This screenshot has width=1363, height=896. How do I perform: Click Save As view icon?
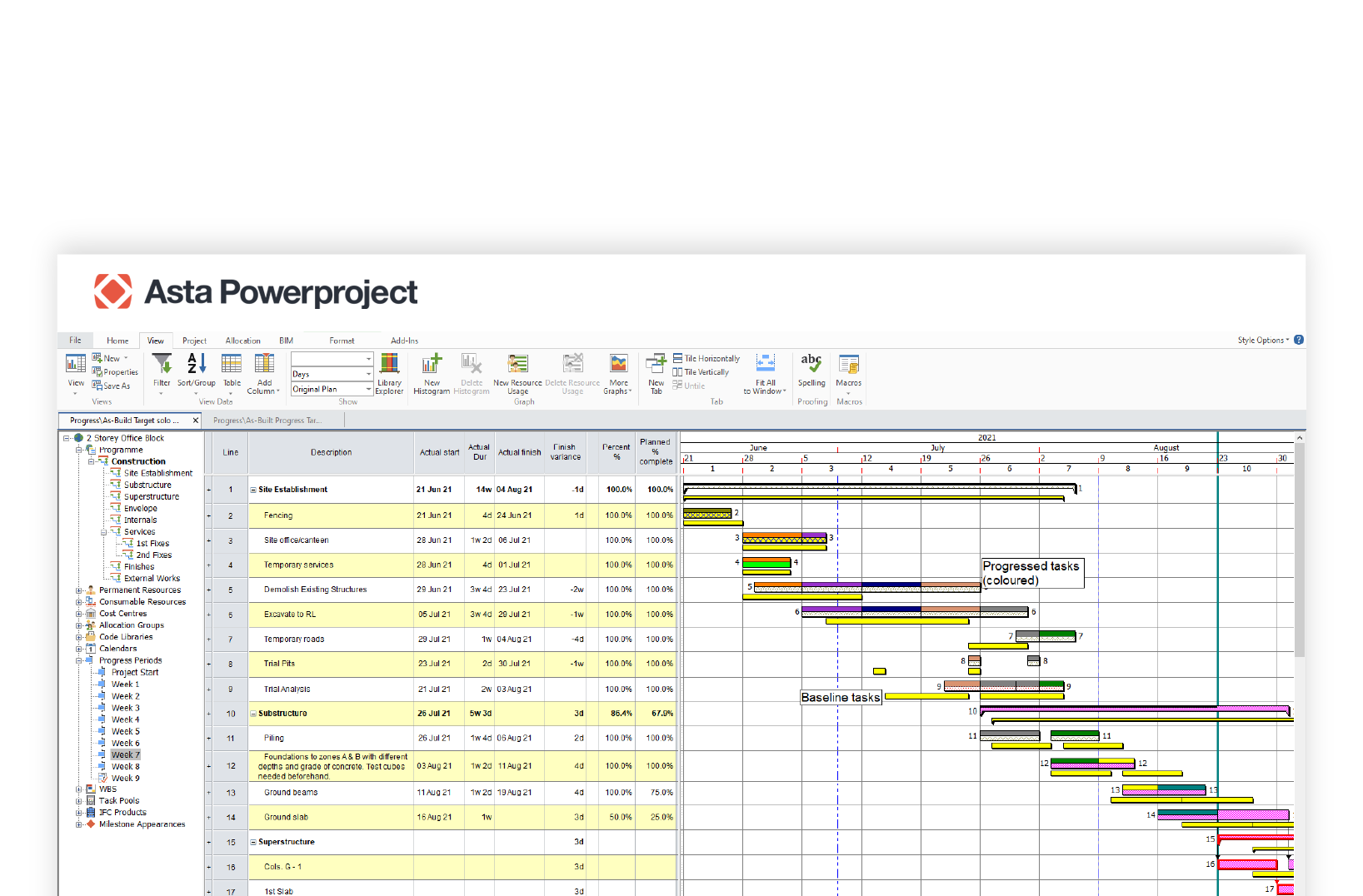[97, 386]
